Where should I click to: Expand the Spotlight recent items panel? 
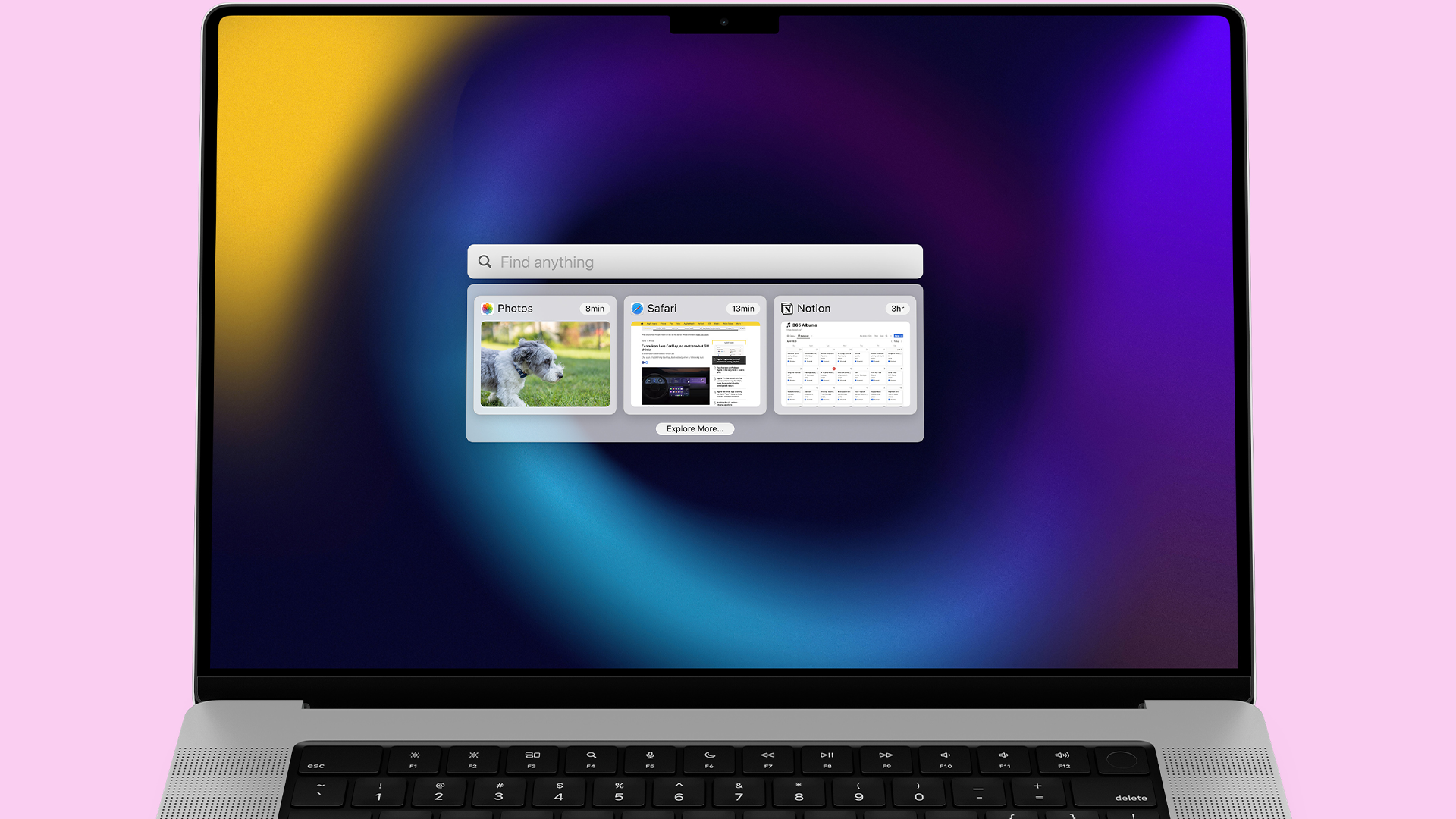pyautogui.click(x=694, y=428)
